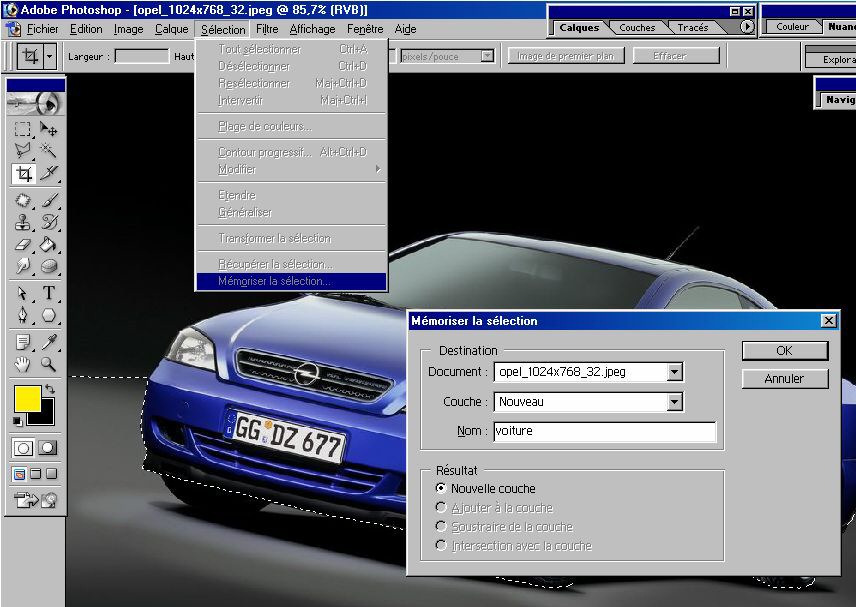The image size is (856, 607).
Task: Open the Calques palette flyout menu arrow
Action: pos(747,26)
